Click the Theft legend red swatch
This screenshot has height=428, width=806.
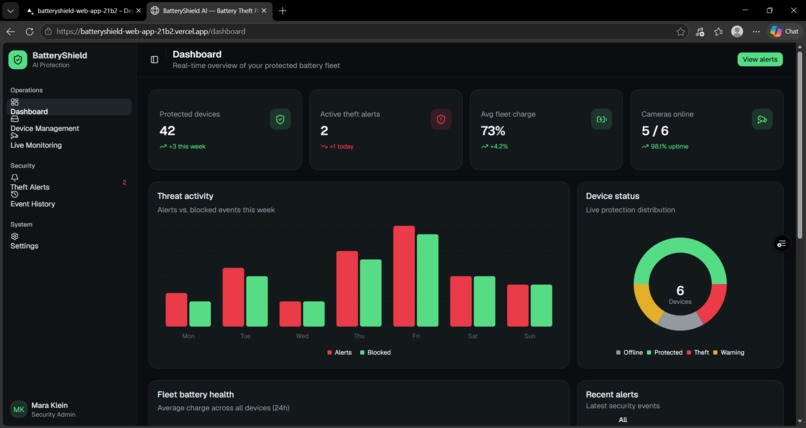click(x=689, y=352)
